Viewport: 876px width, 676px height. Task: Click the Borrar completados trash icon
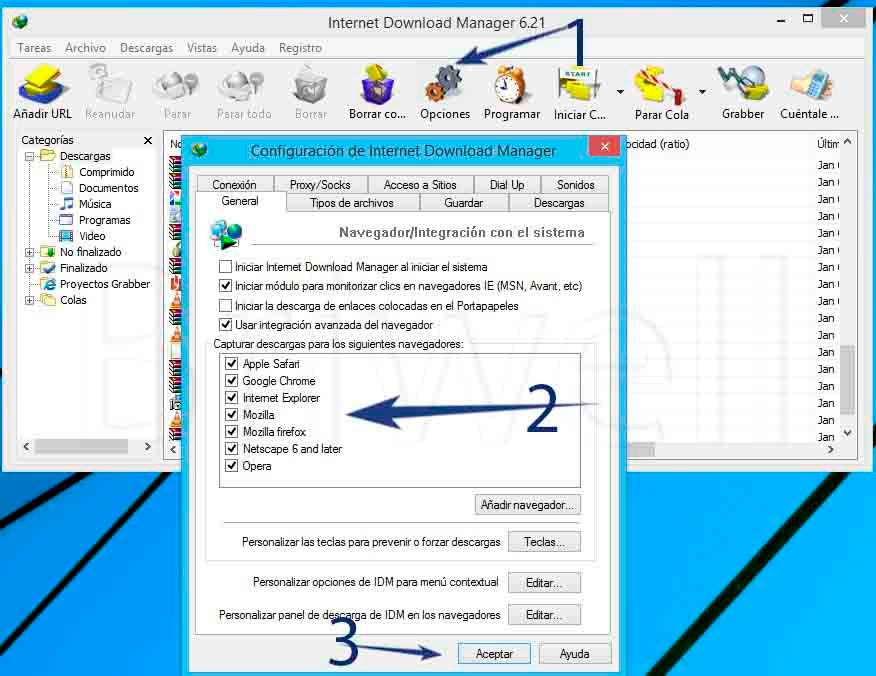378,85
